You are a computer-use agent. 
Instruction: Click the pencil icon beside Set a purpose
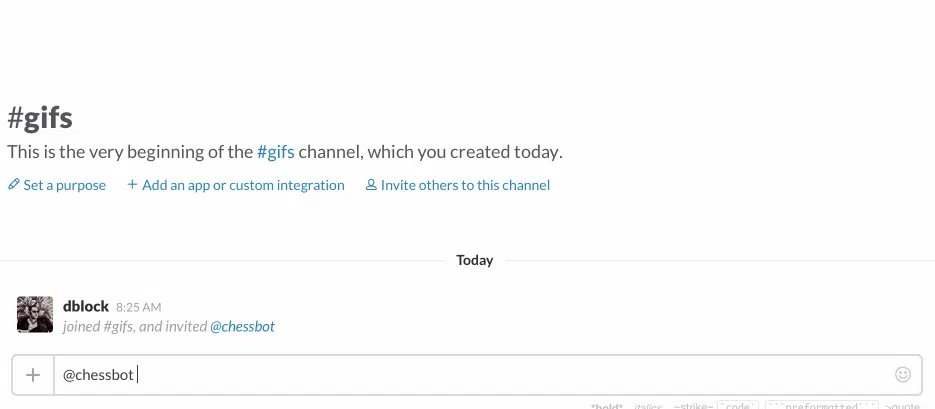[13, 185]
